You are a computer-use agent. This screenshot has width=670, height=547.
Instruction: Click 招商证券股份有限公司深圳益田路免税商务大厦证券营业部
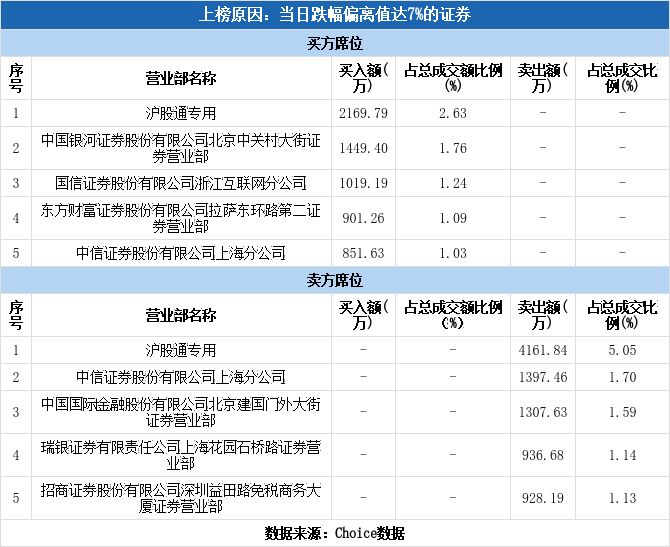pos(181,498)
